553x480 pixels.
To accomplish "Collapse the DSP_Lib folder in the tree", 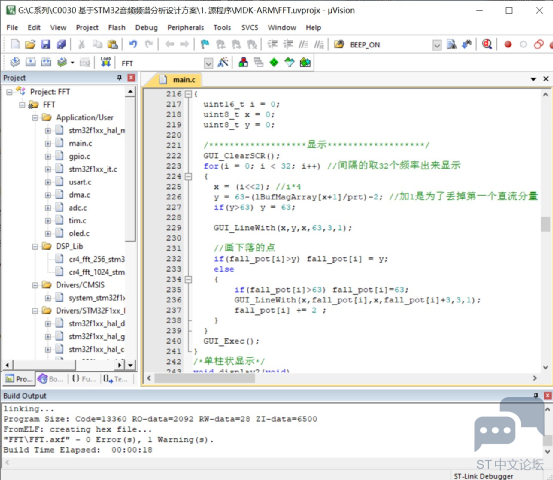I will [35, 247].
